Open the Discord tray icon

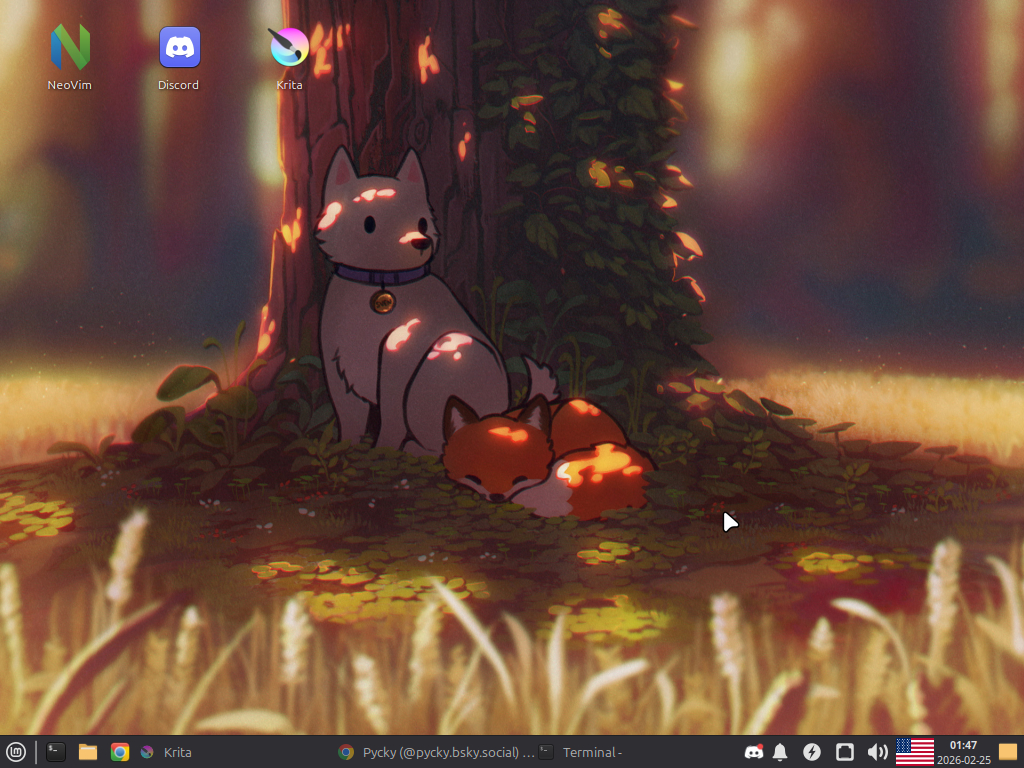click(x=754, y=752)
